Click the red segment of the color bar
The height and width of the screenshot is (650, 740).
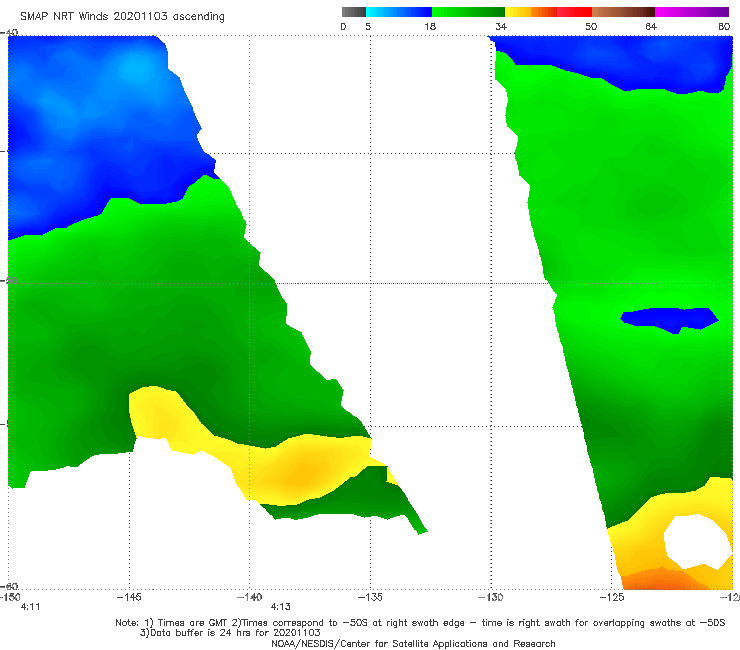[x=574, y=12]
